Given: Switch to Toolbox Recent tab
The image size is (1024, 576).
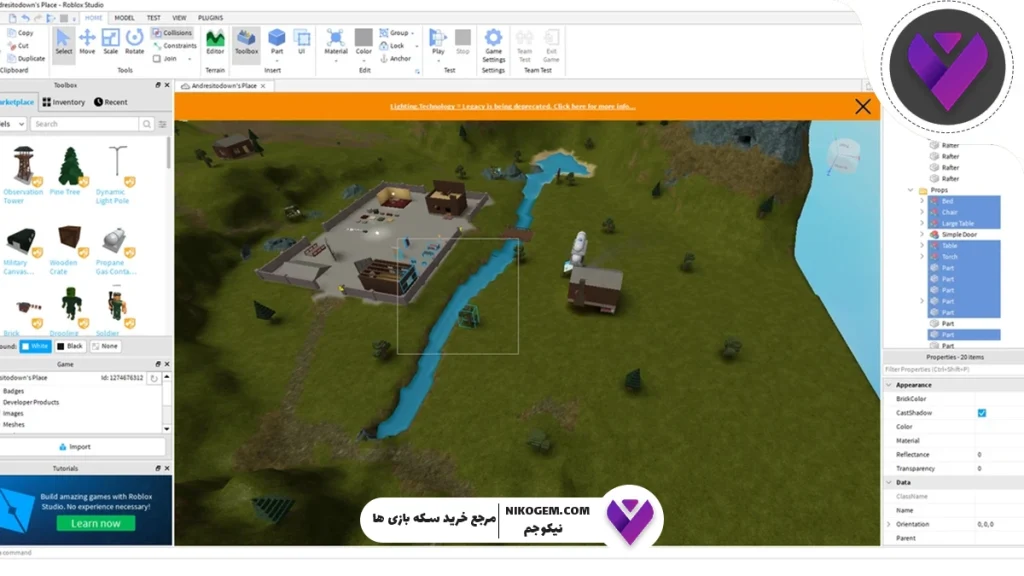Looking at the screenshot, I should pos(110,102).
